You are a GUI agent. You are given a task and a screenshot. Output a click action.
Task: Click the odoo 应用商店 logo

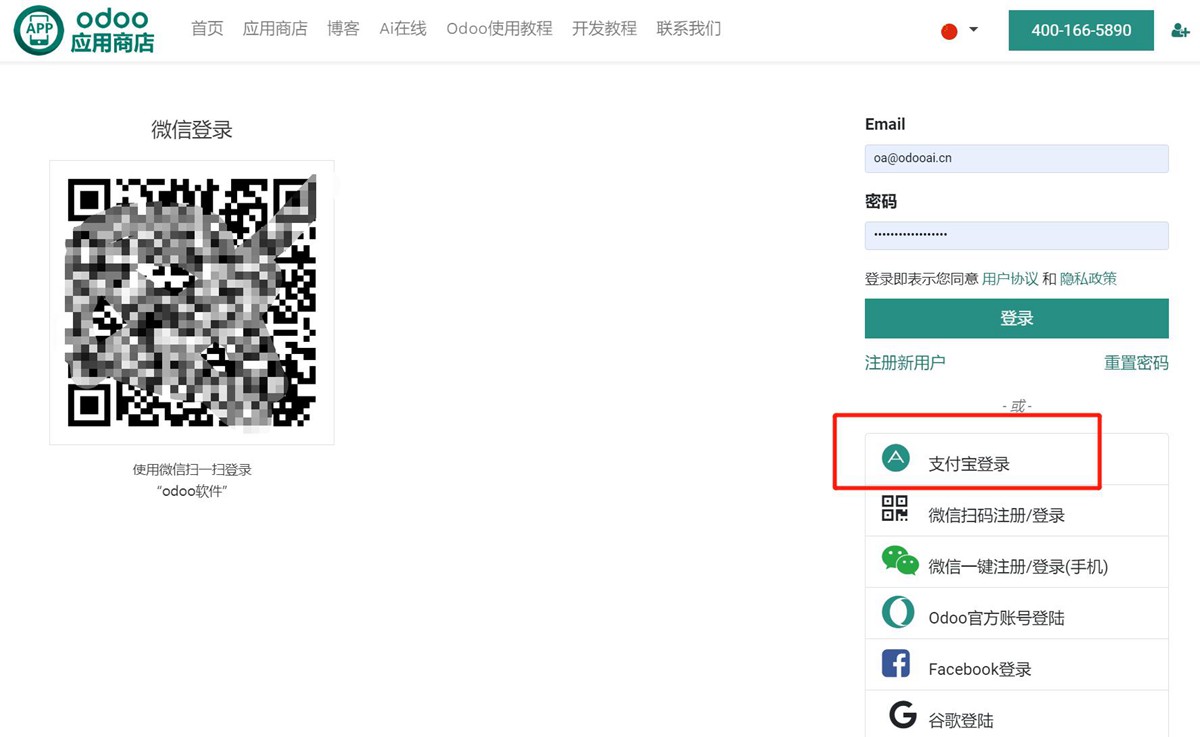(84, 31)
